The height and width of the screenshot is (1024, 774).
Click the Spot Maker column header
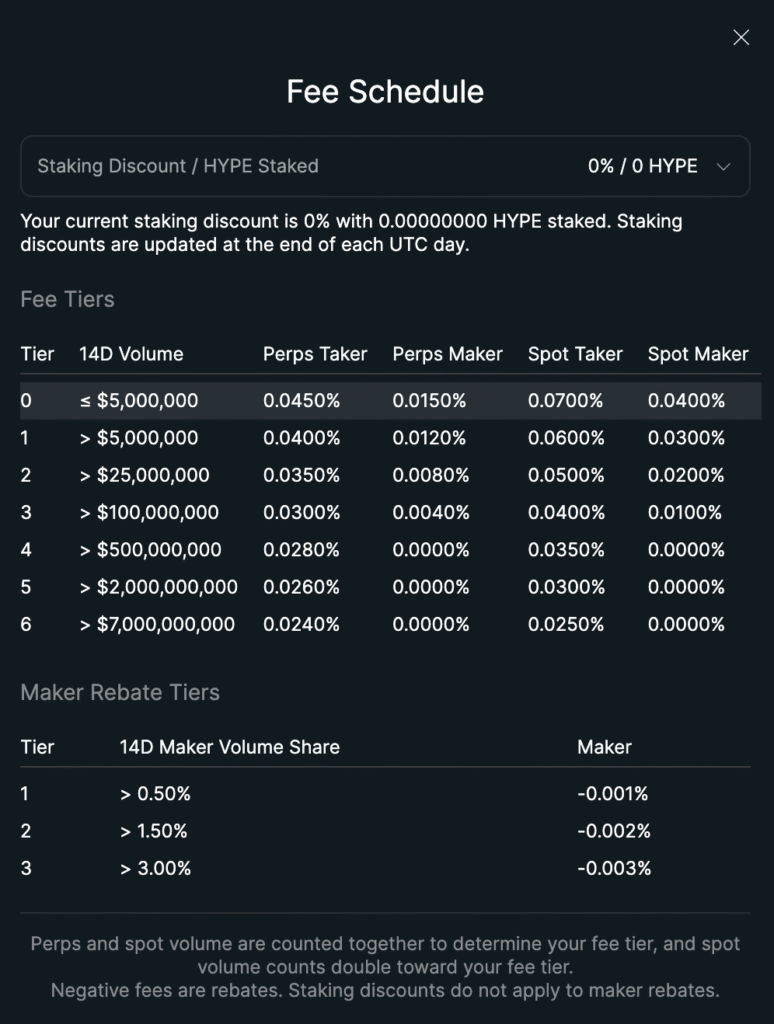(x=697, y=354)
